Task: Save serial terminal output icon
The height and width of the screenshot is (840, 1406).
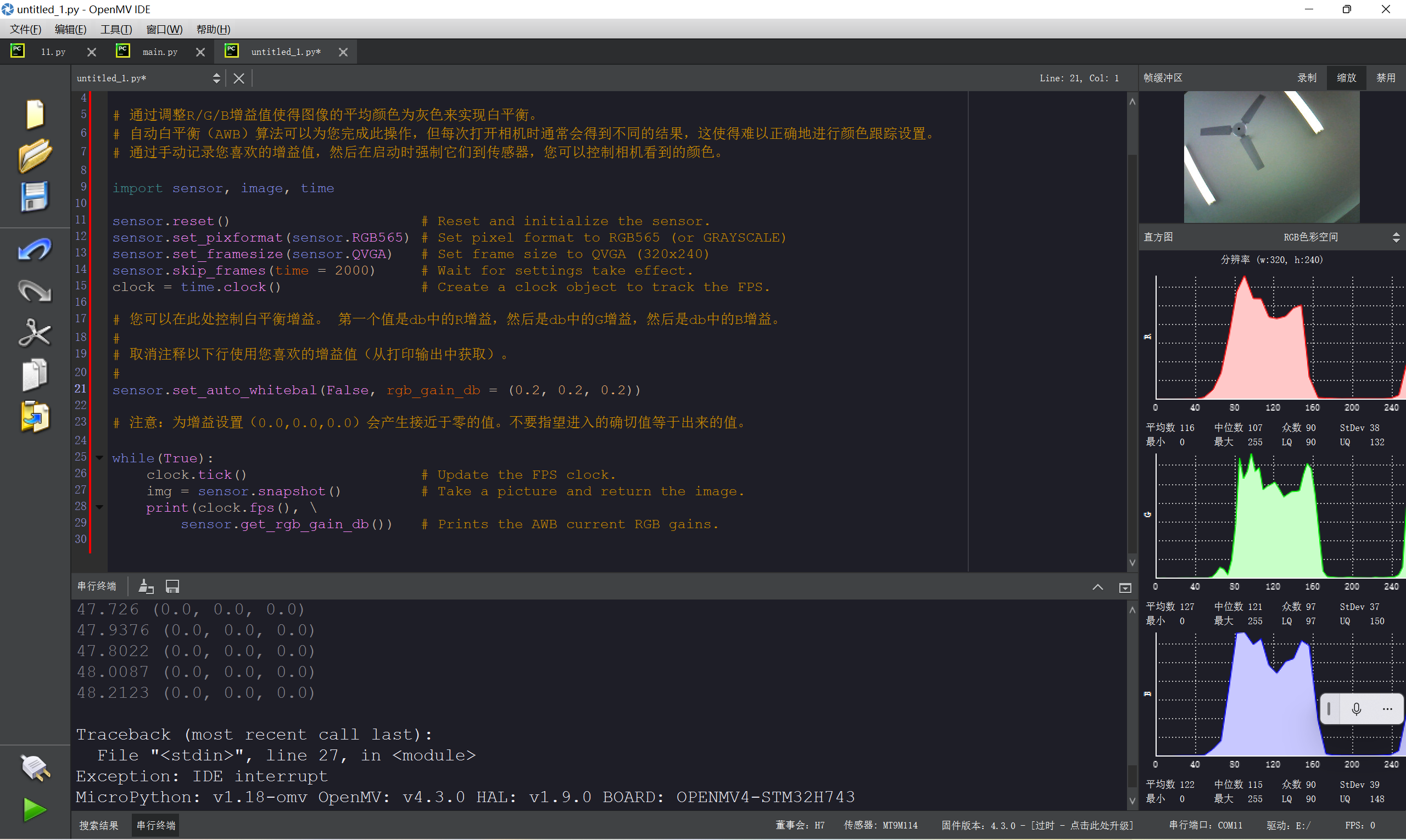Action: (172, 586)
